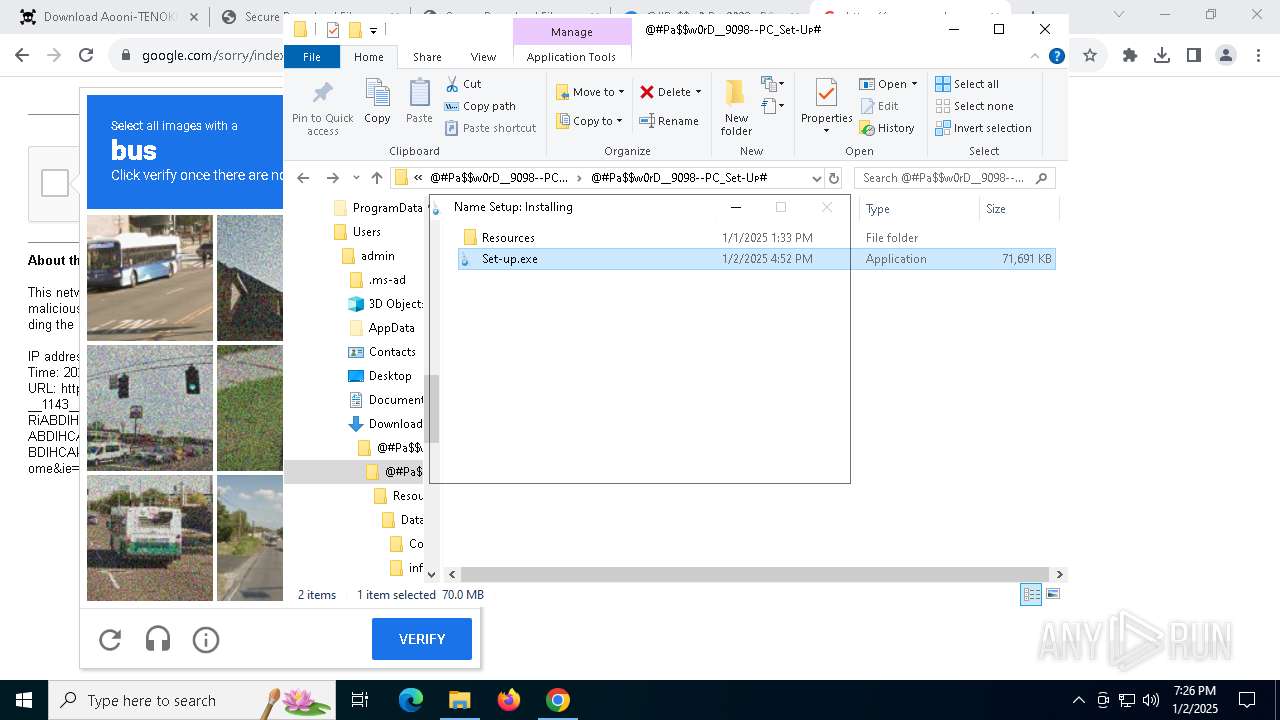This screenshot has width=1280, height=720.
Task: Go back in File Explorer
Action: 303,178
